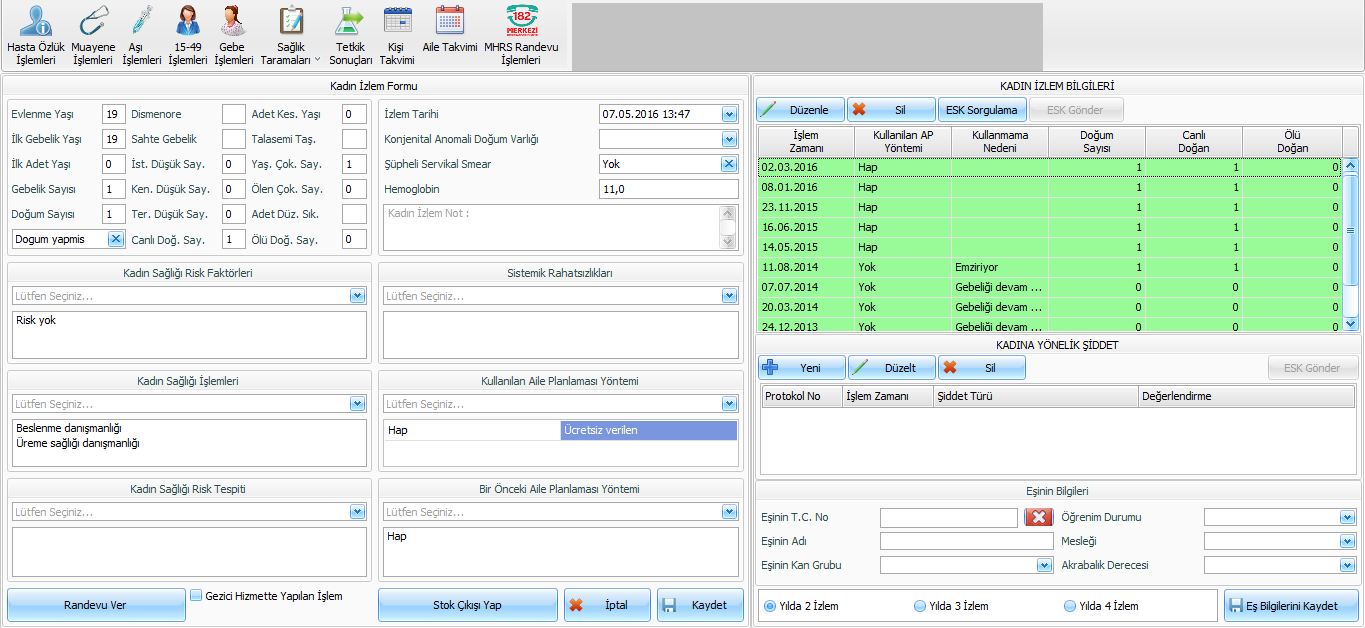The width and height of the screenshot is (1365, 628).
Task: Select the Yılda 3 İzlem option
Action: 920,606
